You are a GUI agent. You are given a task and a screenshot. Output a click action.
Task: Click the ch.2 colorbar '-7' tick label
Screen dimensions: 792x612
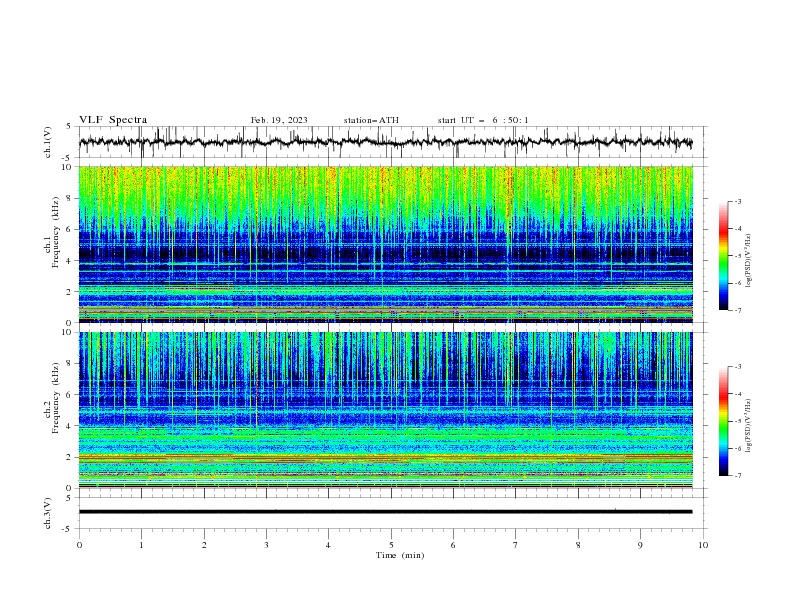737,475
